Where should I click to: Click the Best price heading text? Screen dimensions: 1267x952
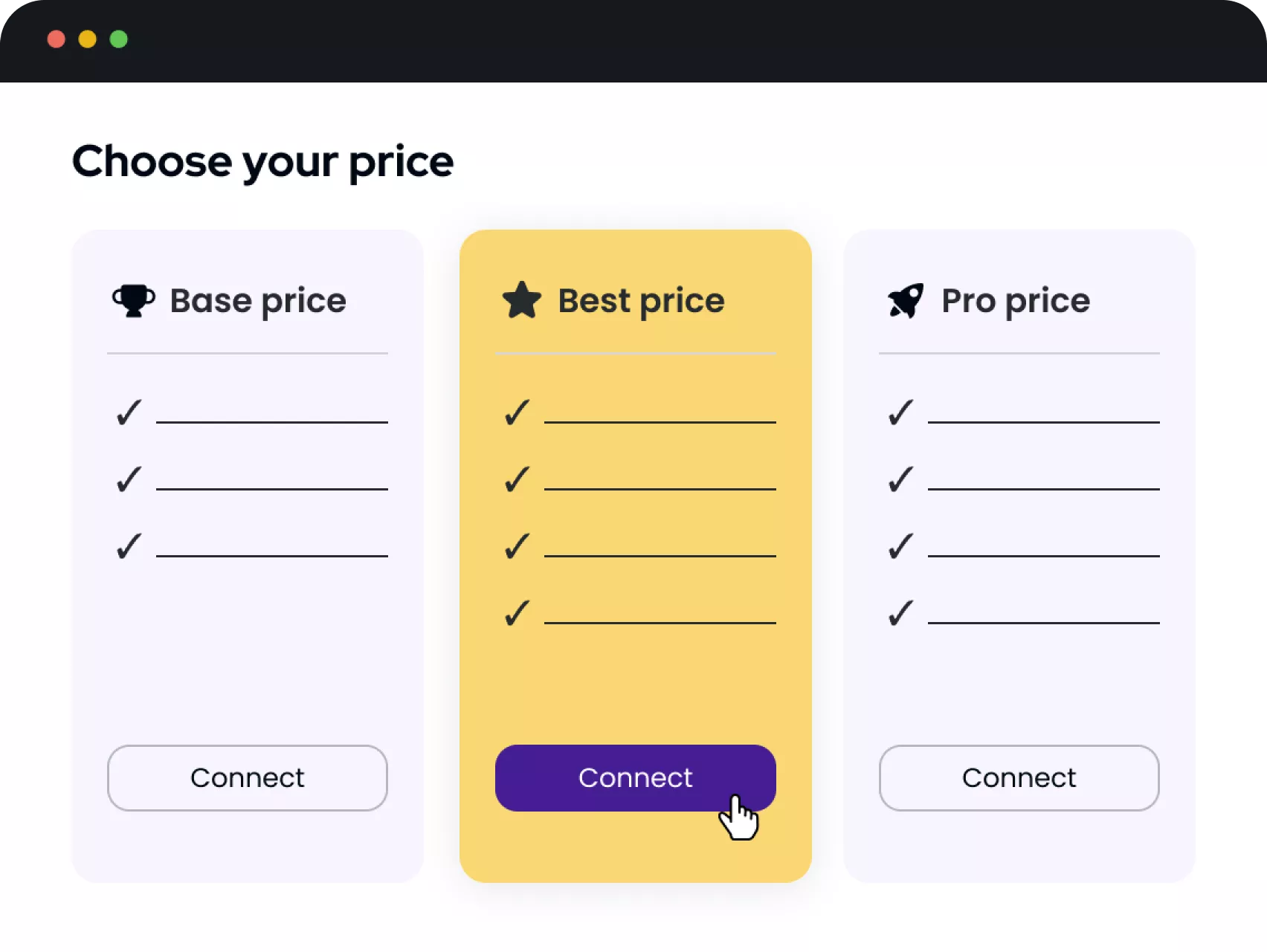[x=641, y=302]
